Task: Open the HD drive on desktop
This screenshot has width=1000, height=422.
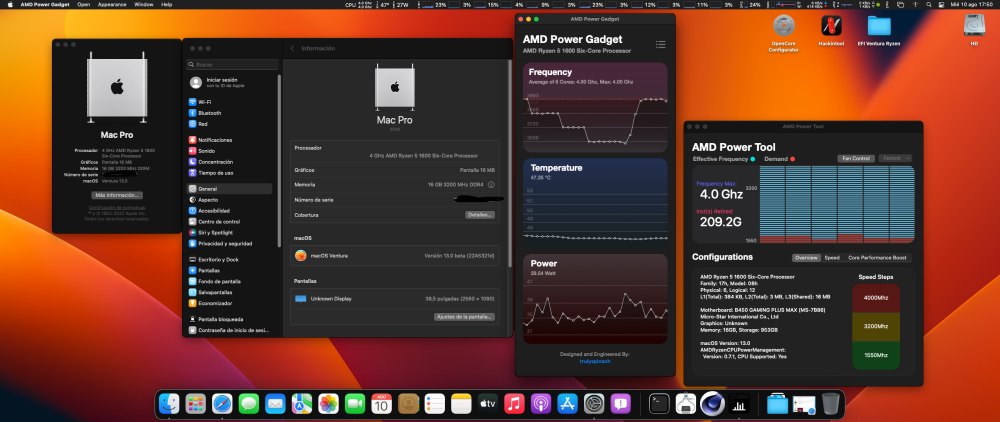Action: point(974,26)
